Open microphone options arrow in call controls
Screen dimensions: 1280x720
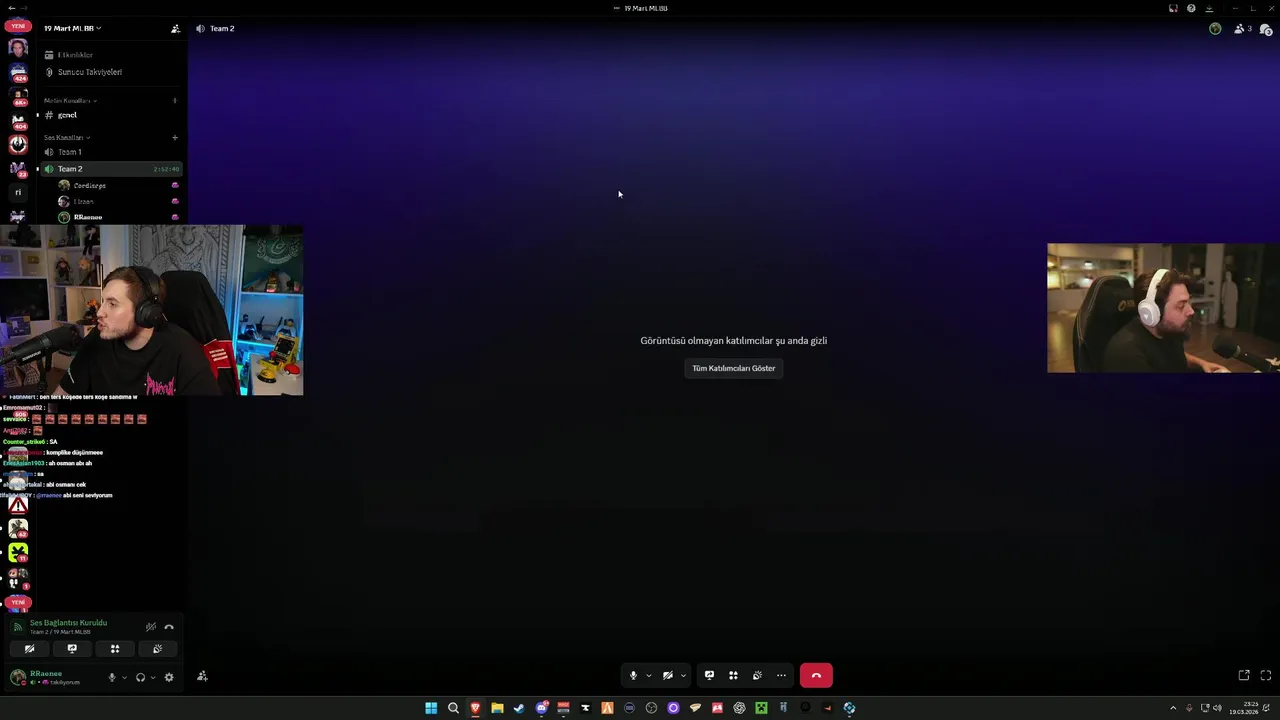point(648,676)
